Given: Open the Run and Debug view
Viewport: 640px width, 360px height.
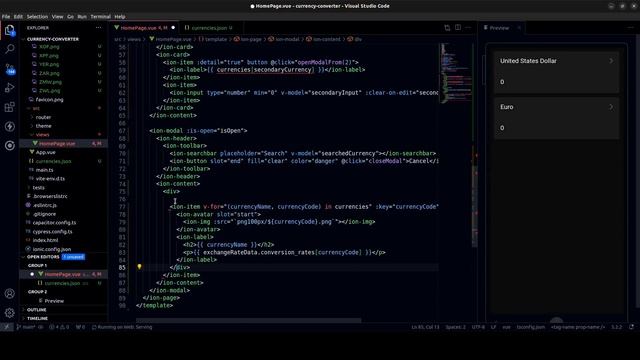Looking at the screenshot, I should [9, 87].
